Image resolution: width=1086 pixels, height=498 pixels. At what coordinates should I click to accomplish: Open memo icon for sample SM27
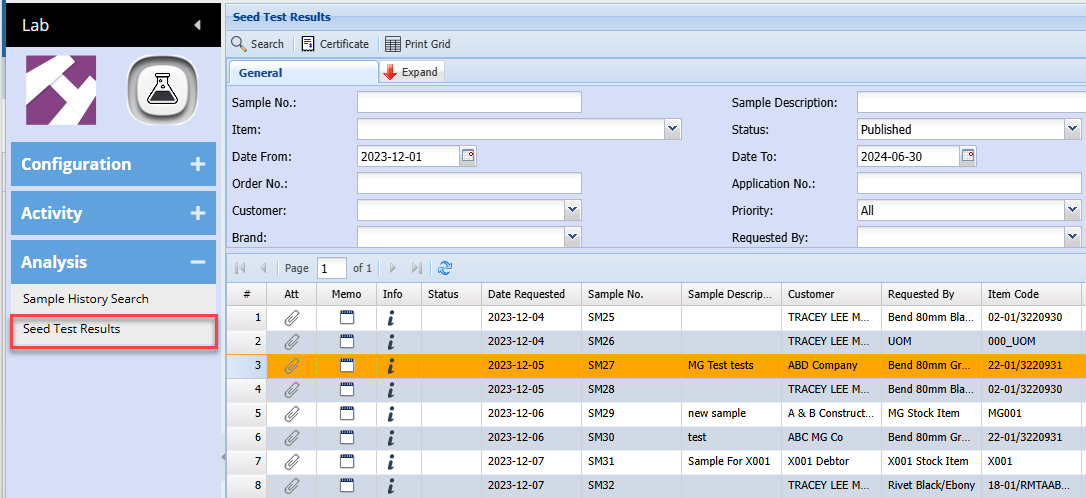347,366
